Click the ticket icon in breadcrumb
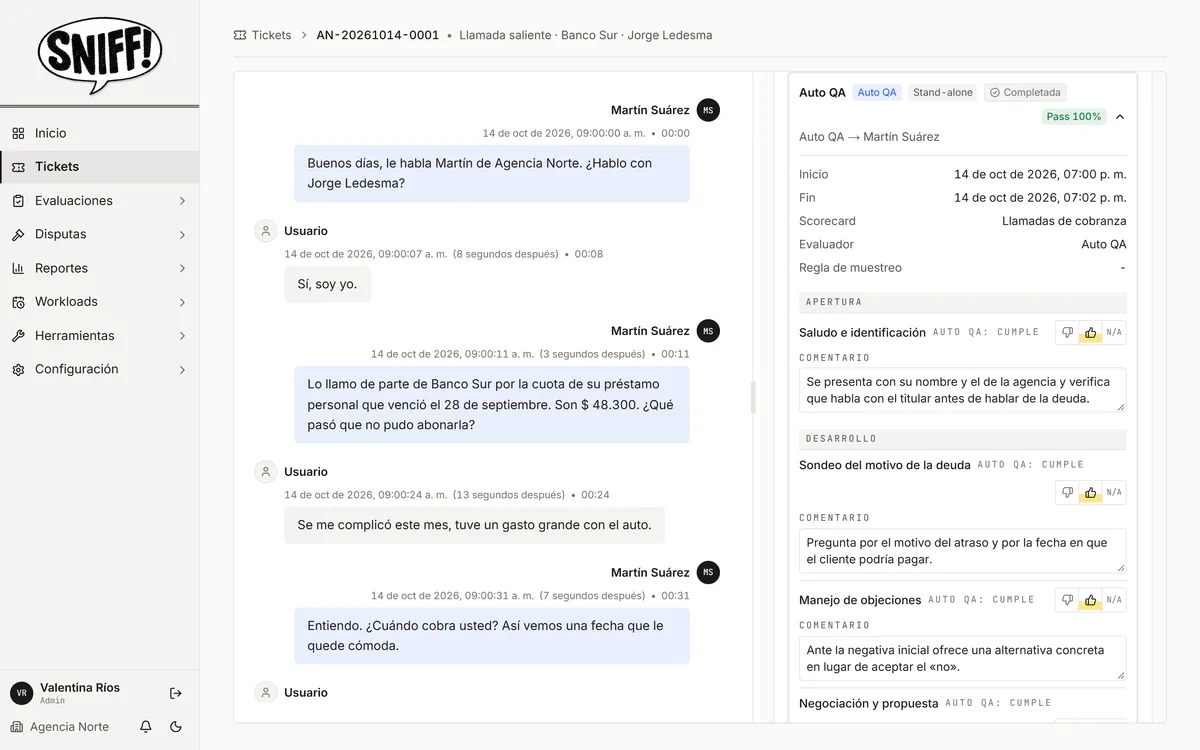Screen dimensions: 1200x750 pyautogui.click(x=240, y=35)
